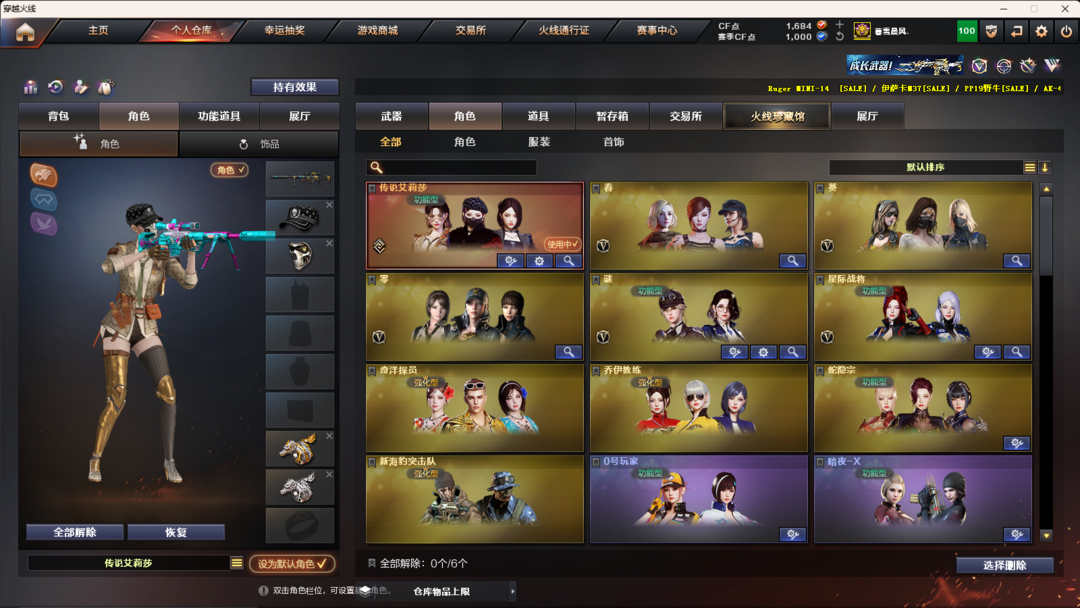Click the character search input field
This screenshot has height=608, width=1080.
point(451,167)
